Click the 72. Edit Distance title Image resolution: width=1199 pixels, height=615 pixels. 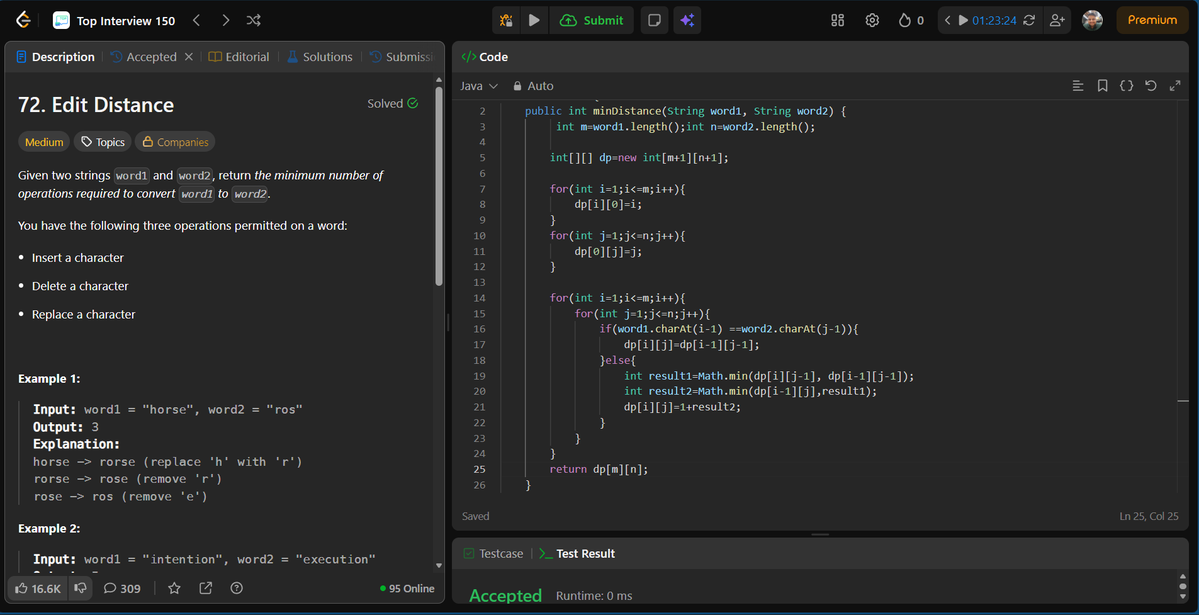tap(96, 105)
